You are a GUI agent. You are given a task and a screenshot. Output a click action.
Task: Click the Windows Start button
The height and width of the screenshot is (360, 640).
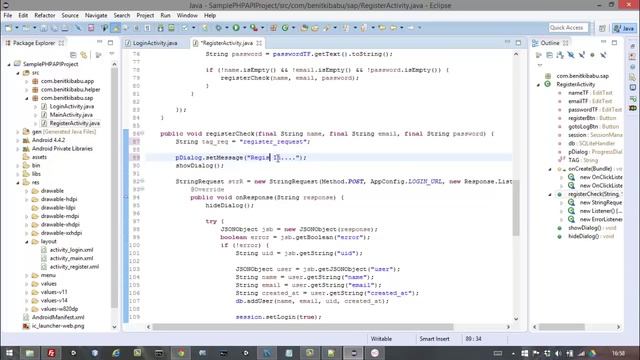point(9,353)
